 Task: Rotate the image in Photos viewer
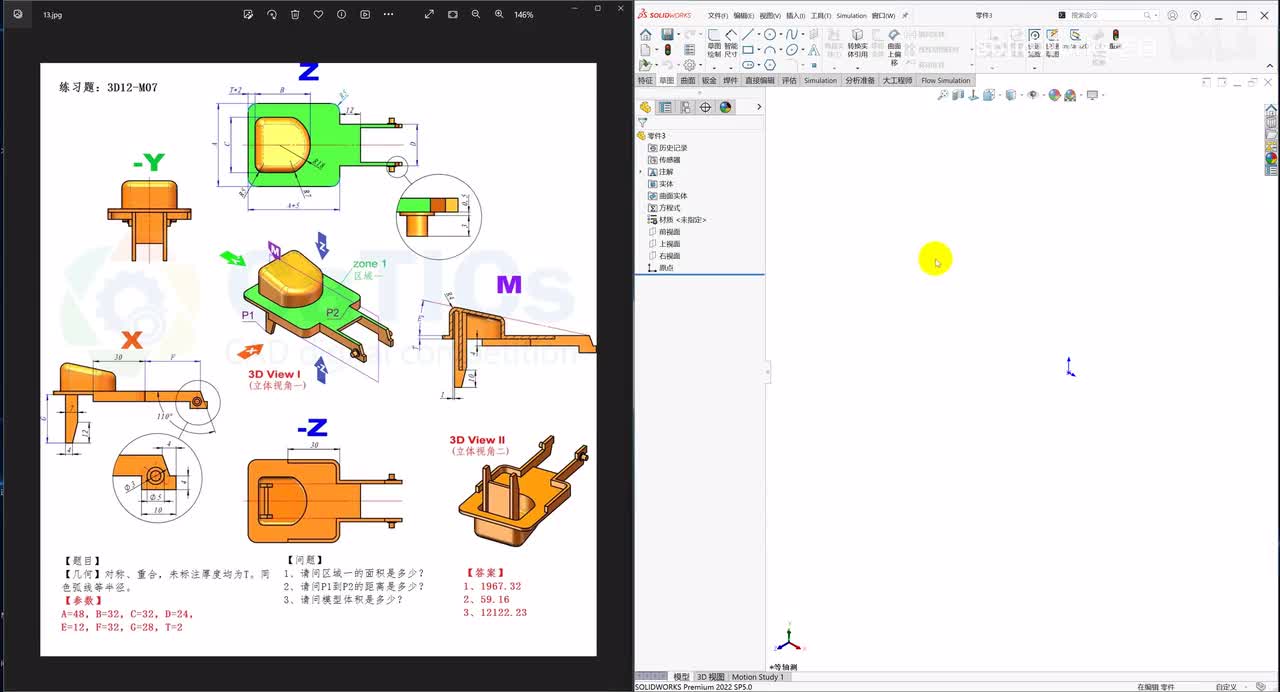tap(272, 14)
